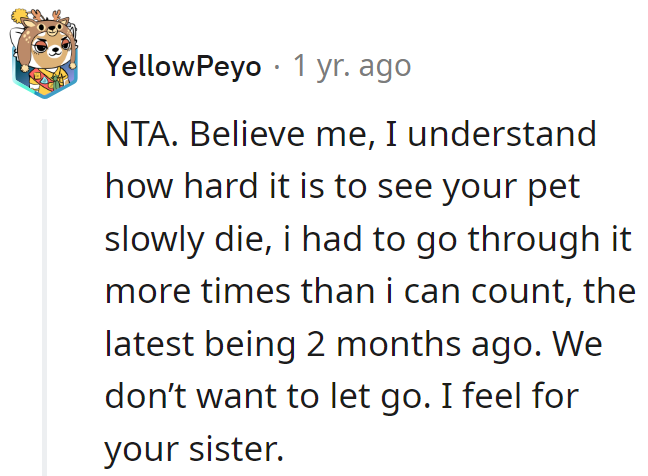Click the word "understand" in first line
This screenshot has height=476, width=648.
pos(502,134)
